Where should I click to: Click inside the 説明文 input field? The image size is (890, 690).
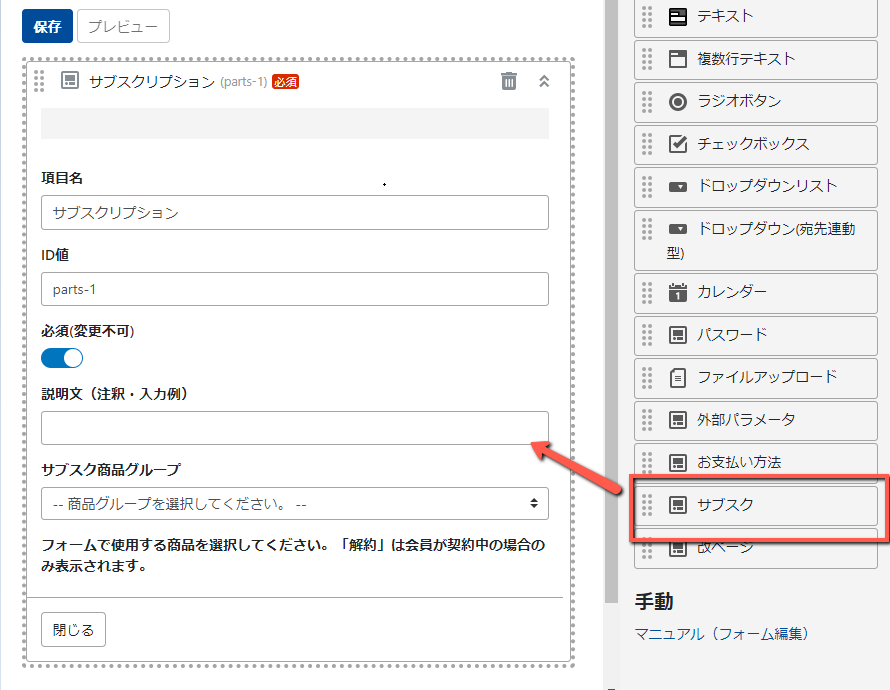(x=294, y=427)
